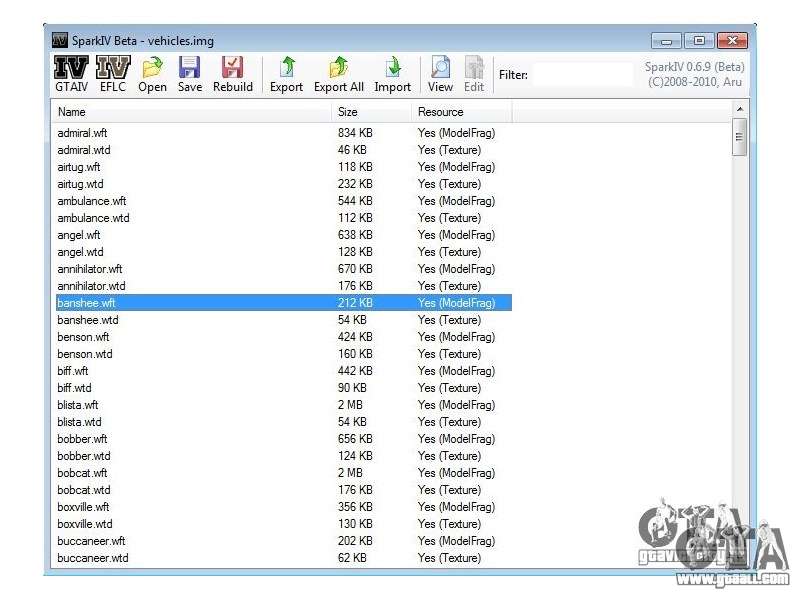Click the Edit toolbar icon
Viewport: 800px width, 600px height.
pyautogui.click(x=474, y=74)
